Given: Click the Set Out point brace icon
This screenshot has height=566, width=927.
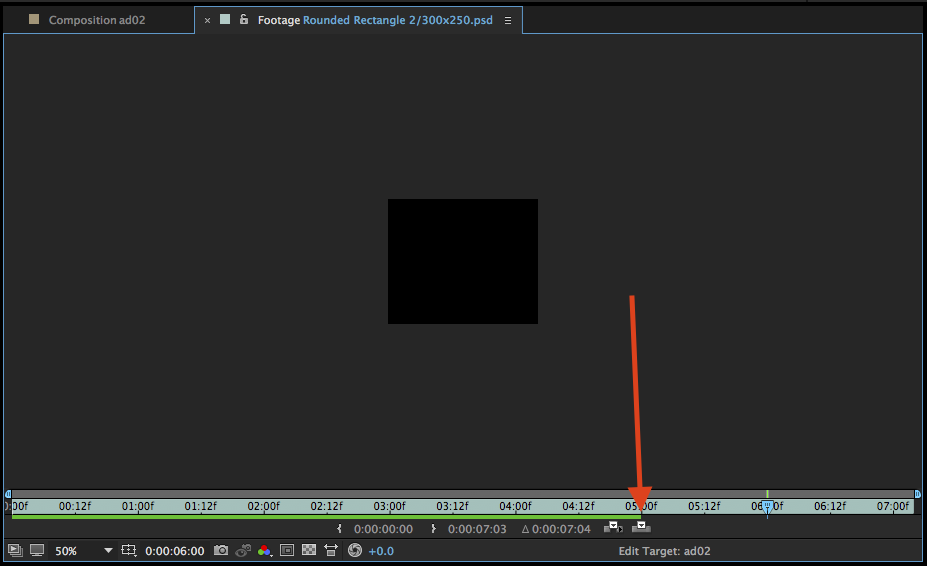Looking at the screenshot, I should [x=433, y=529].
